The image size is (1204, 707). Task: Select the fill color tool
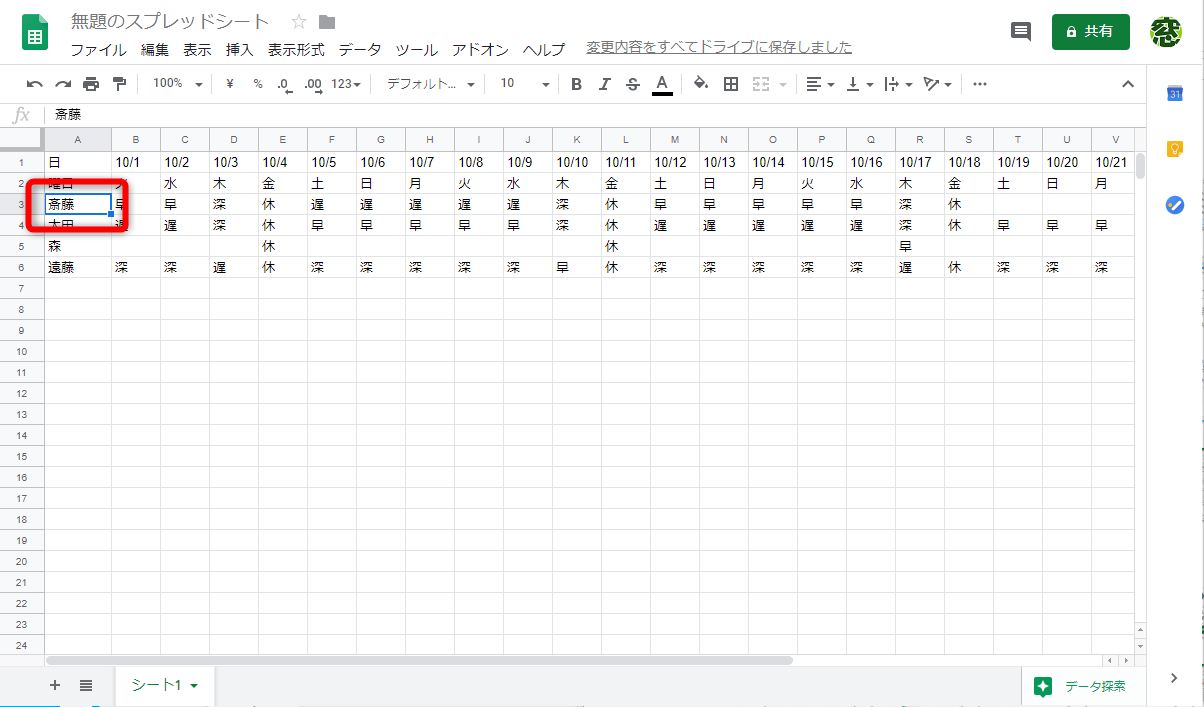(x=701, y=84)
